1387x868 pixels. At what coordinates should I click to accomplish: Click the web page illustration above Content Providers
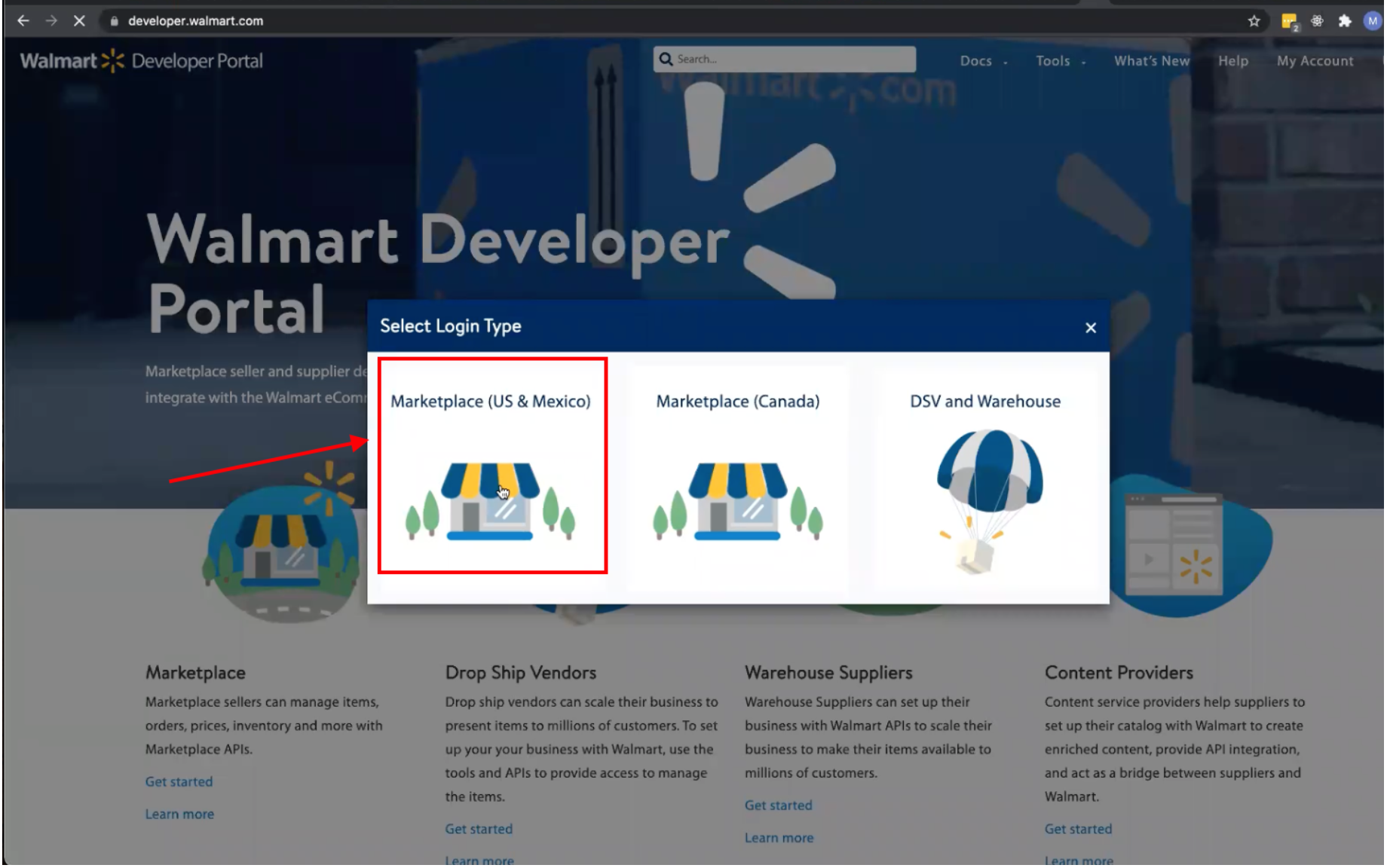click(x=1190, y=546)
